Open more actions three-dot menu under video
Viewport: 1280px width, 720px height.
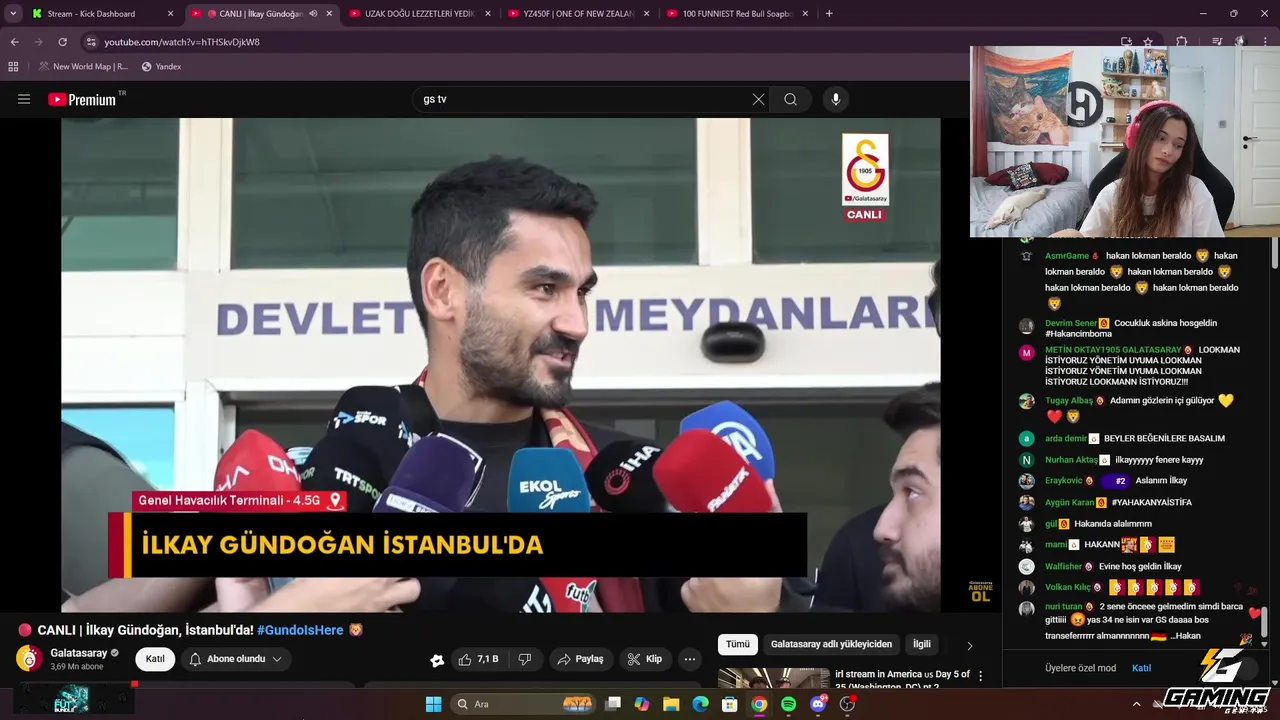(x=689, y=659)
